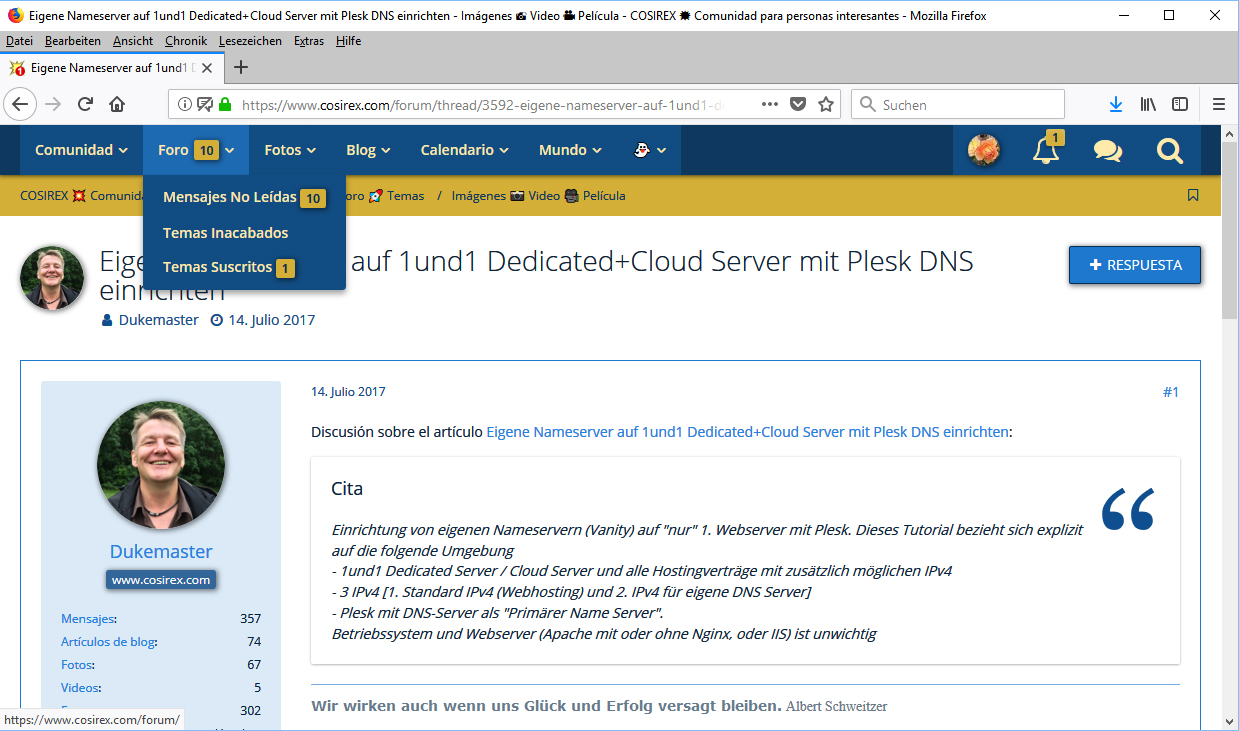Expand the Comunidad dropdown menu
The width and height of the screenshot is (1239, 731).
click(x=81, y=150)
